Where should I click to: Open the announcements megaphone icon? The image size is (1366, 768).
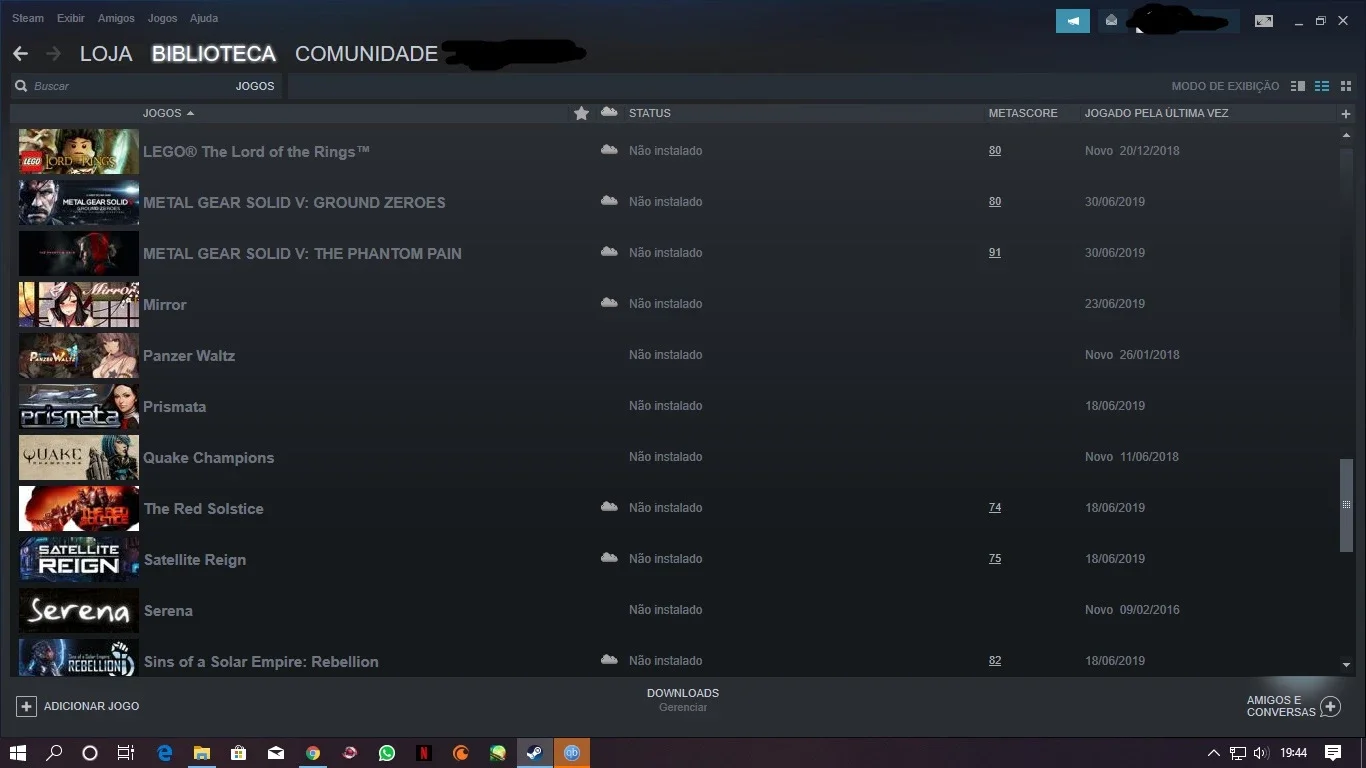tap(1073, 21)
